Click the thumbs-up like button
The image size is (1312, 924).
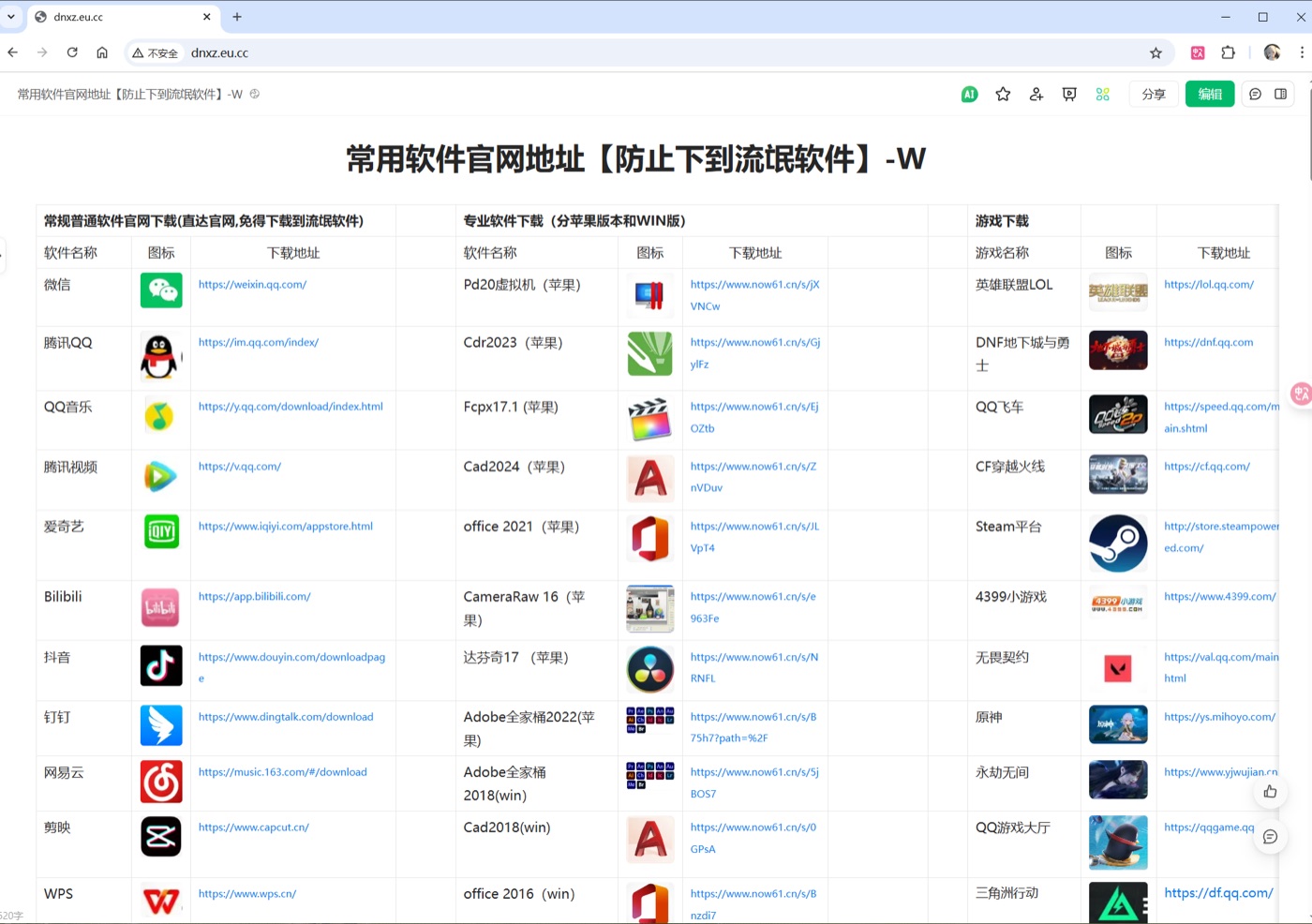pyautogui.click(x=1270, y=792)
